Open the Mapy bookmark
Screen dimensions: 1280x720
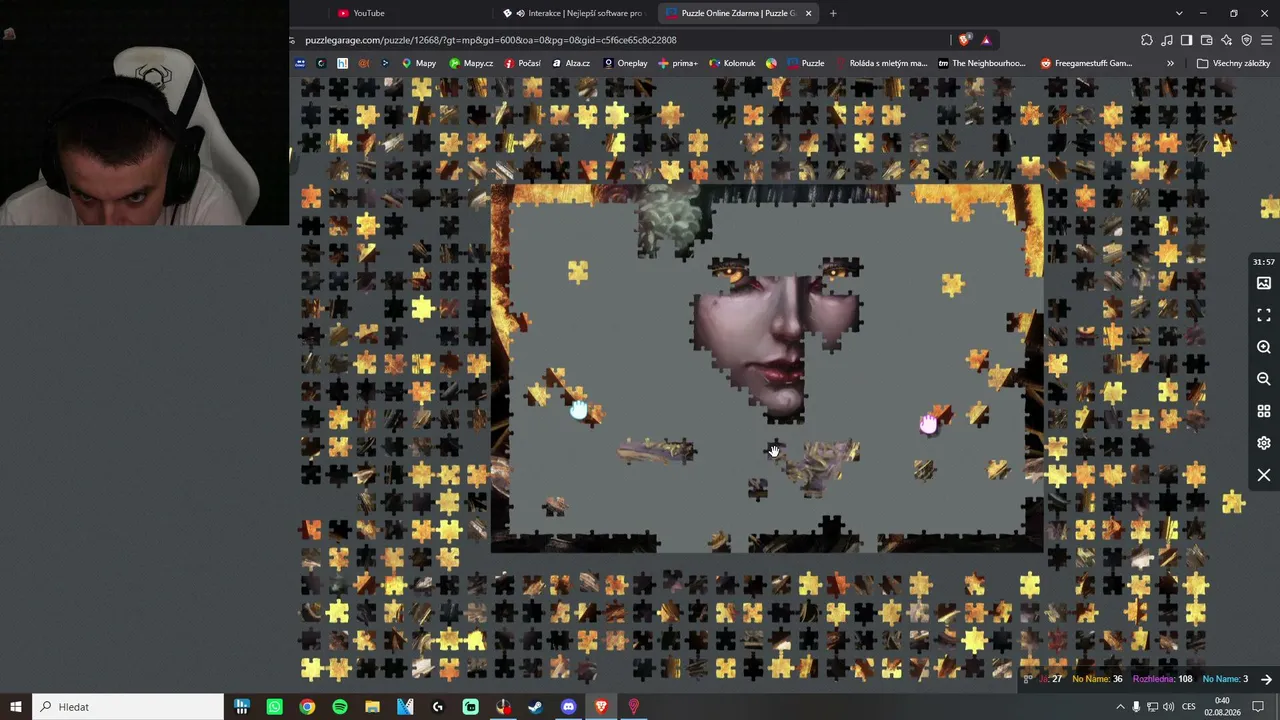point(419,63)
